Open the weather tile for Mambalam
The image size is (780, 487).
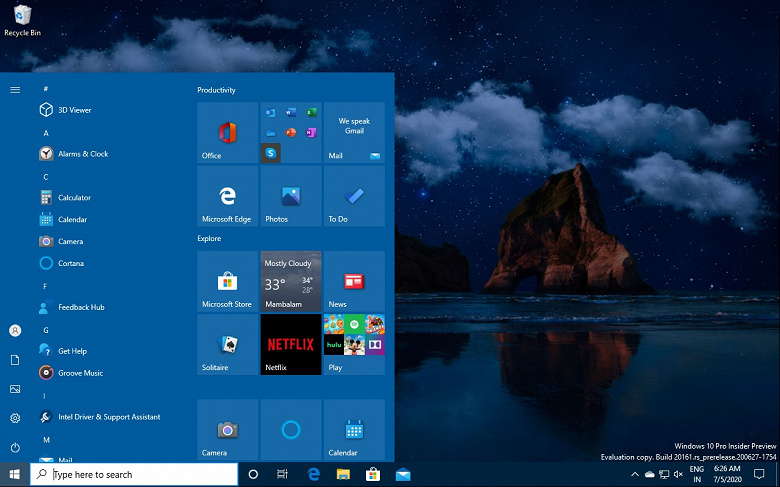click(291, 282)
